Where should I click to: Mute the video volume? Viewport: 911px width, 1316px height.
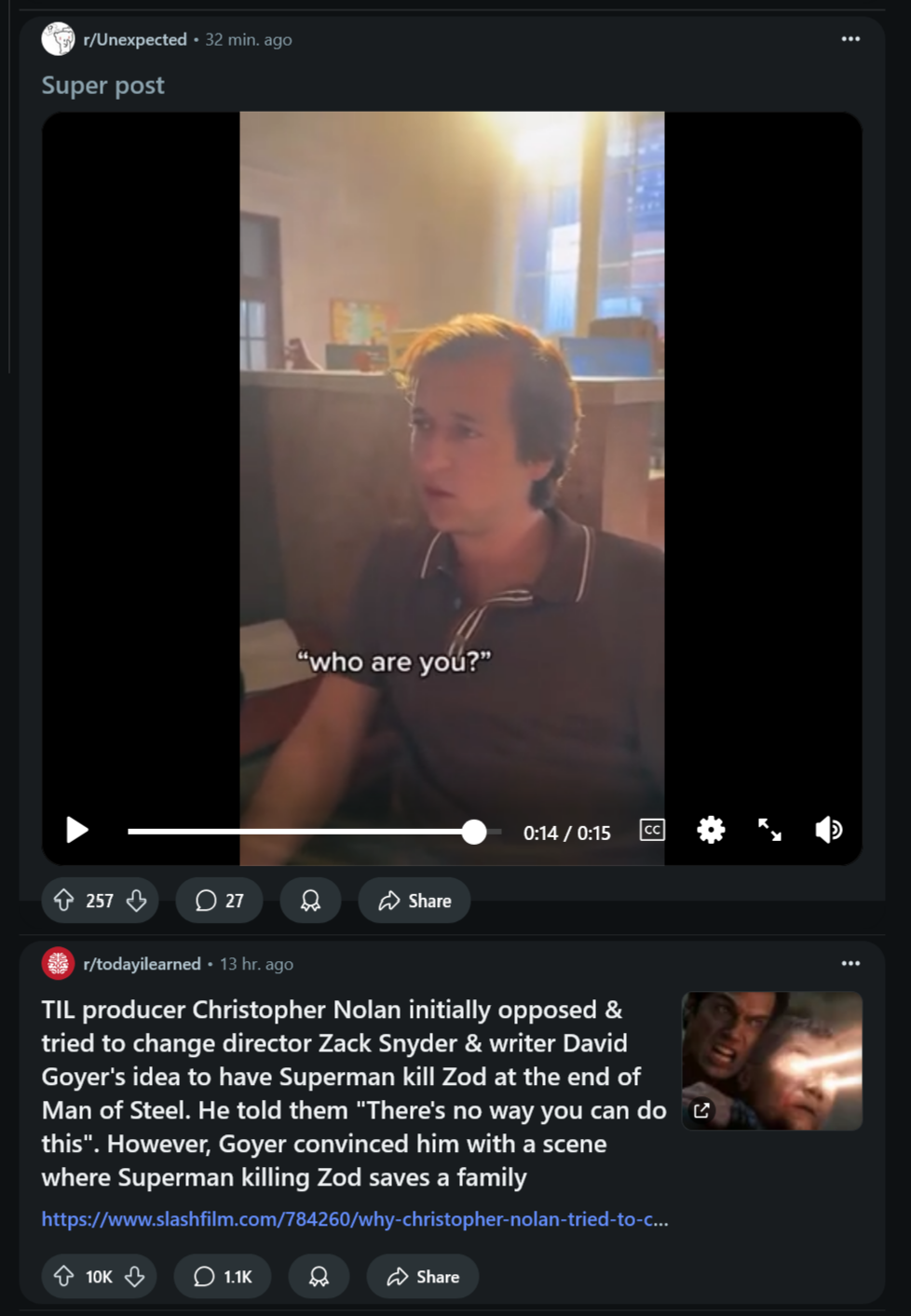pyautogui.click(x=828, y=830)
